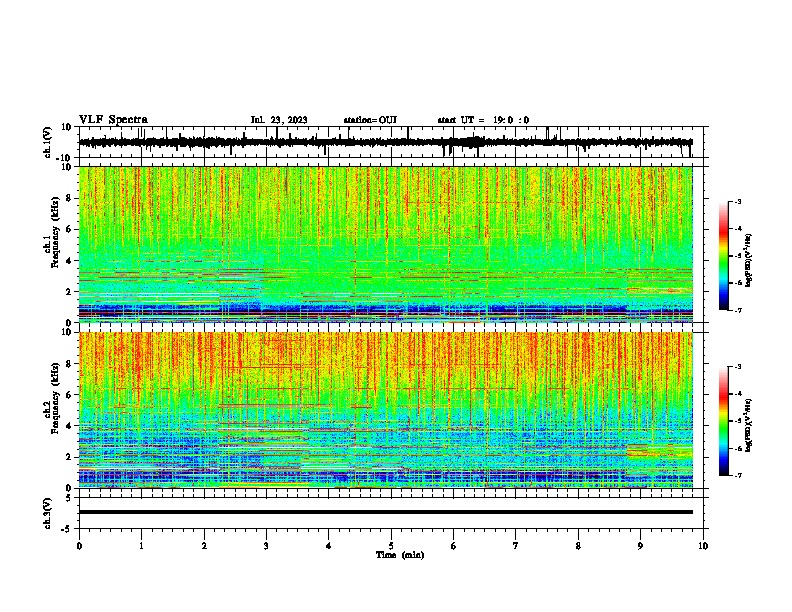Click the 'Time (min)' axis label
Image resolution: width=792 pixels, height=612 pixels.
(400, 555)
